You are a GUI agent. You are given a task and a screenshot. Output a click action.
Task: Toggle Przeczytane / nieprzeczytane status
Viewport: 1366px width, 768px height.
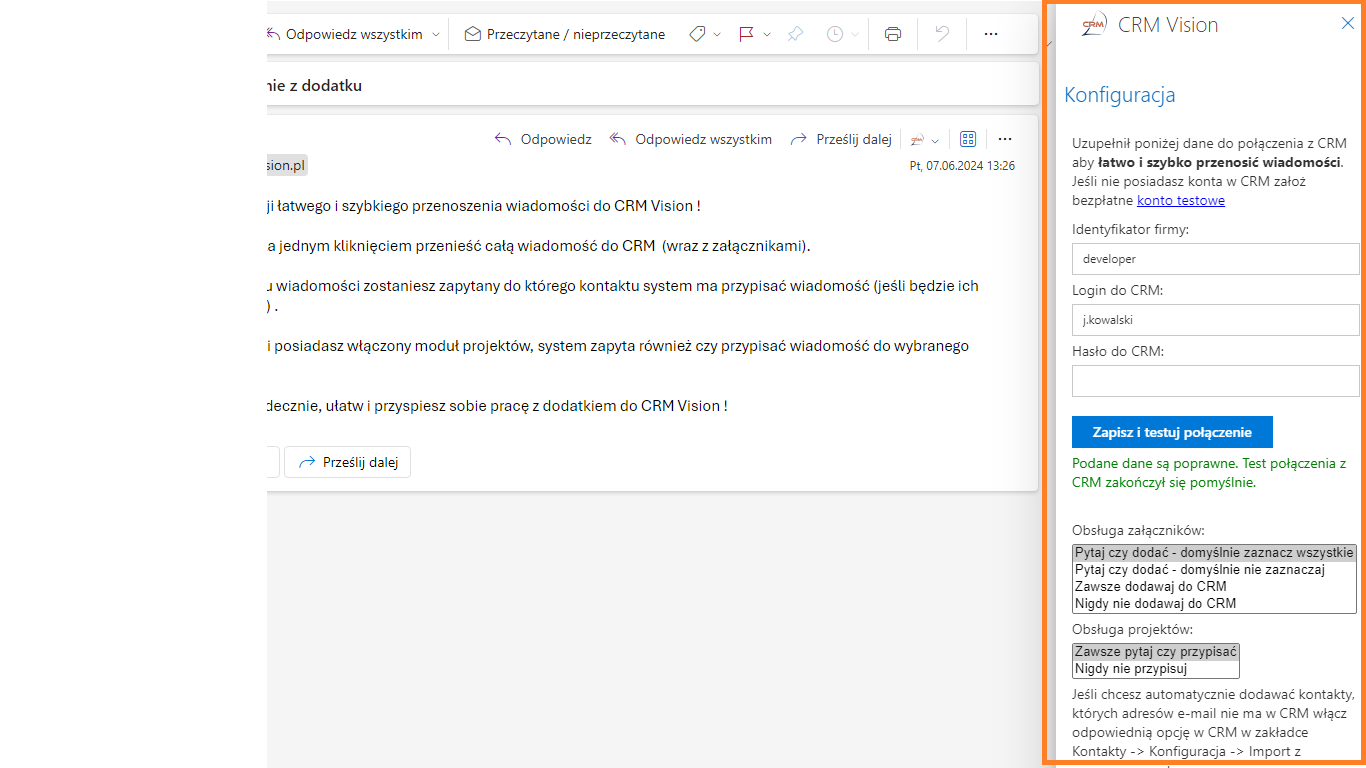point(565,34)
